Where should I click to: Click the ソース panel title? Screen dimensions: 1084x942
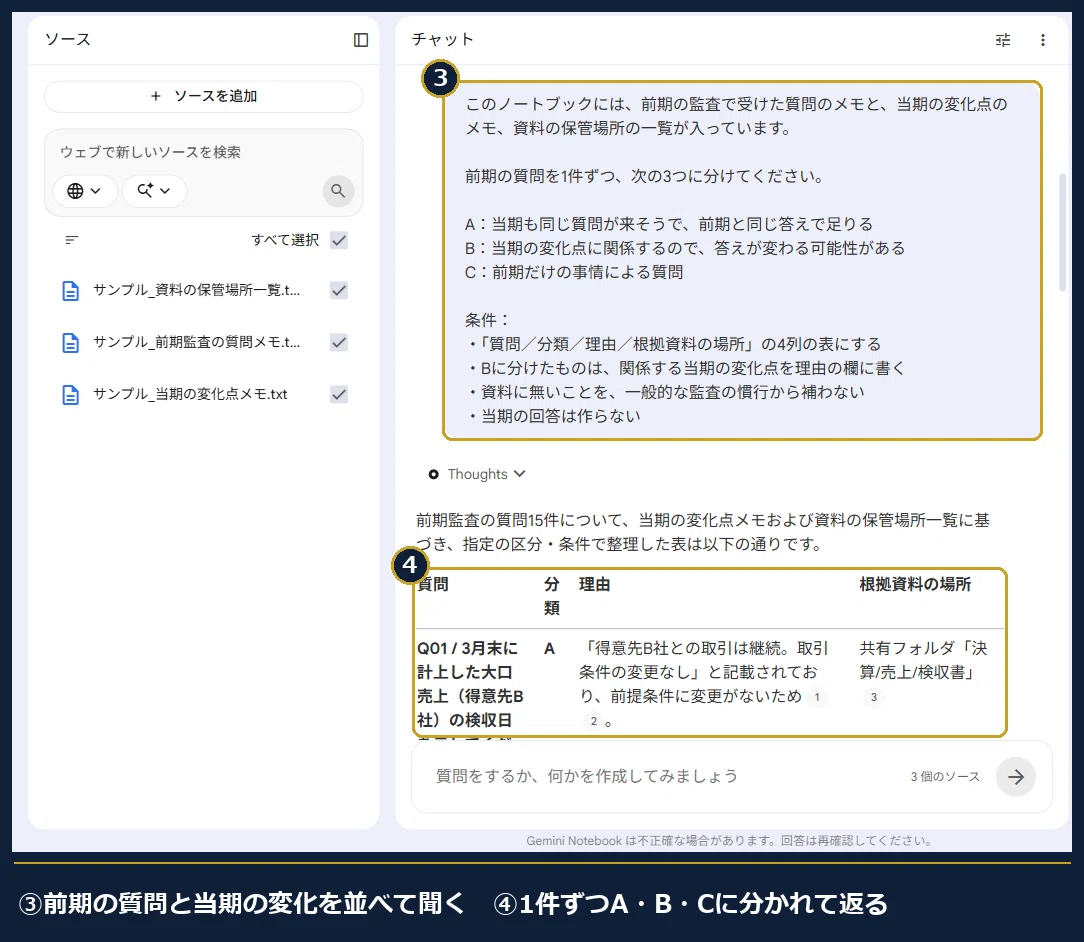tap(68, 39)
